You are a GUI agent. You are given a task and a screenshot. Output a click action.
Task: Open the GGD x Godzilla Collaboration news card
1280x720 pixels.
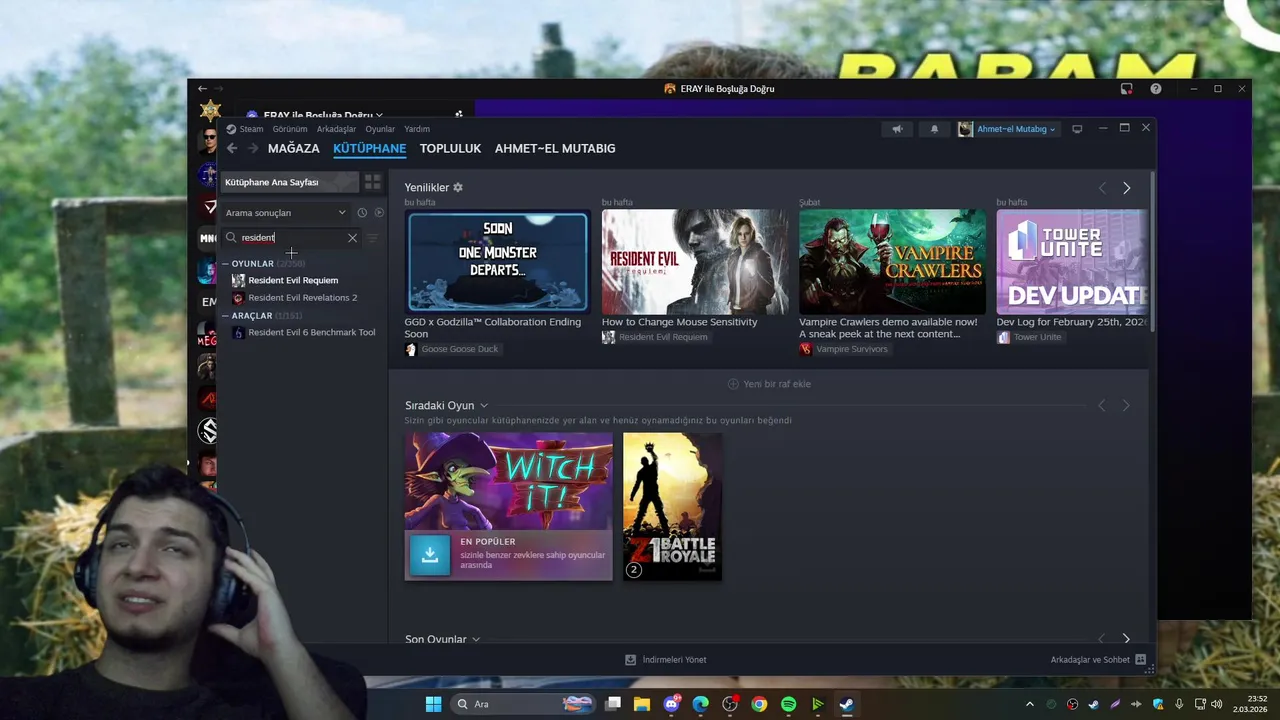pos(497,262)
